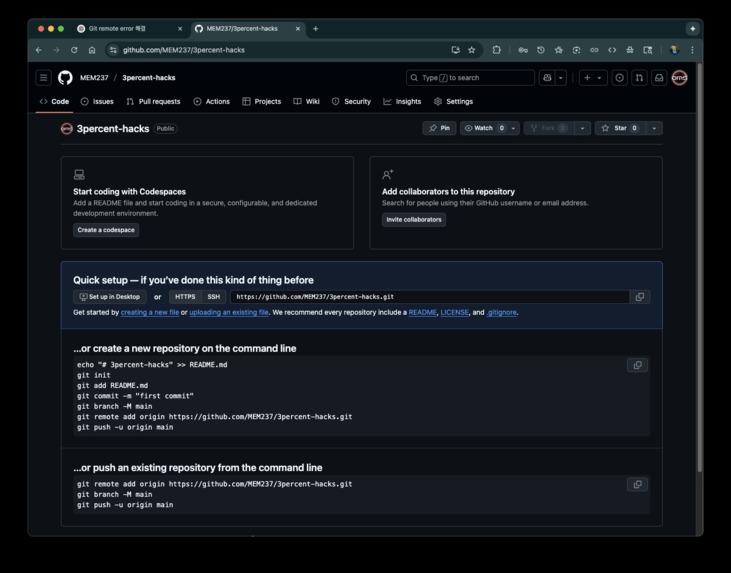Click the GitHub Octocat logo
The image size is (731, 573).
(65, 77)
